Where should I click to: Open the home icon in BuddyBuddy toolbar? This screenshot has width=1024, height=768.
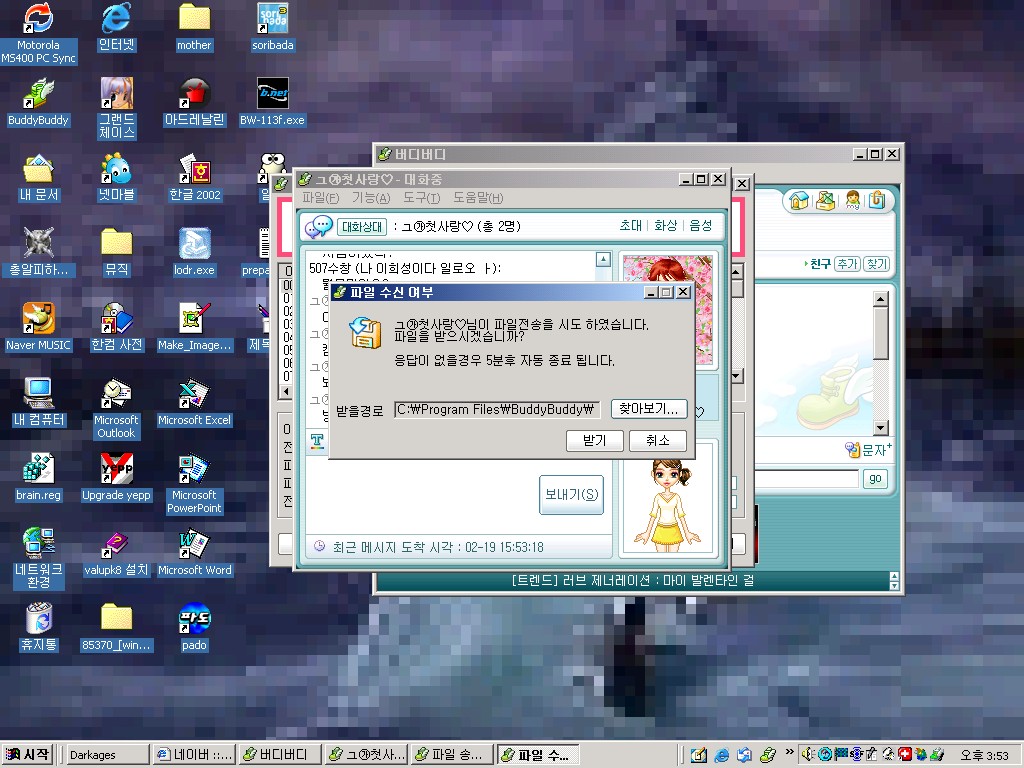click(x=799, y=200)
